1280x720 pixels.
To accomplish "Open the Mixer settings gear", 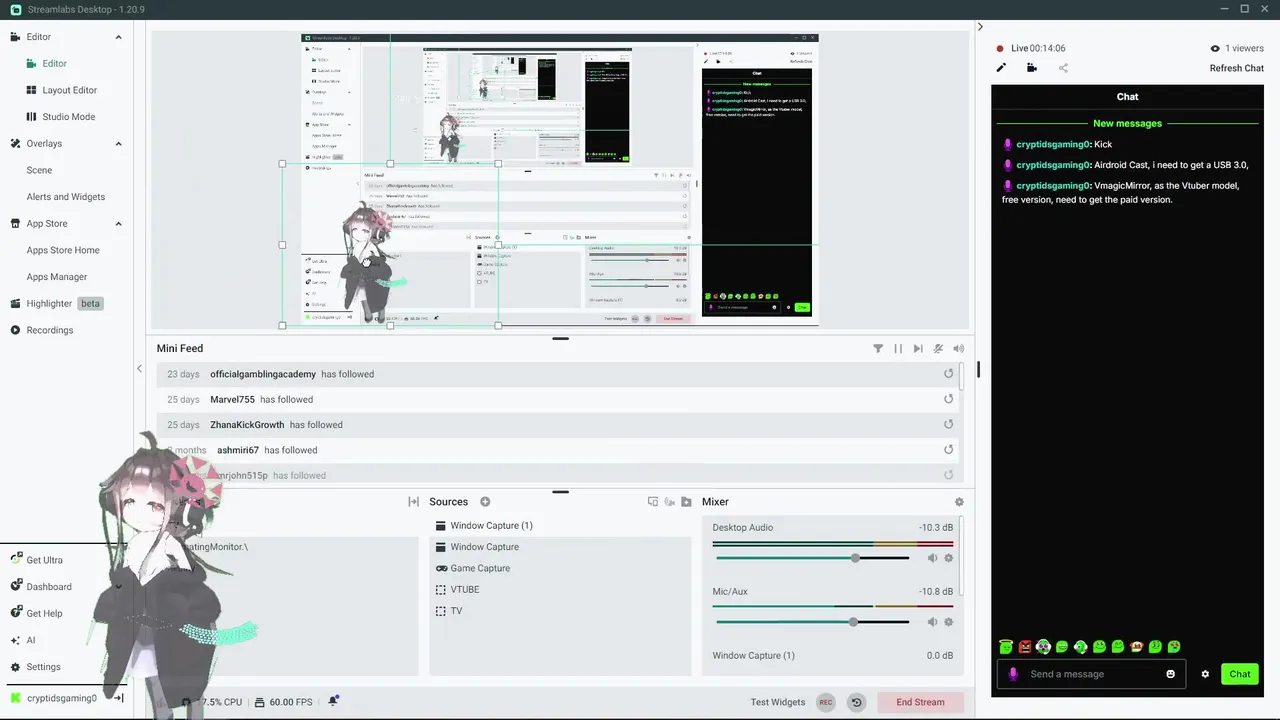I will (x=959, y=502).
